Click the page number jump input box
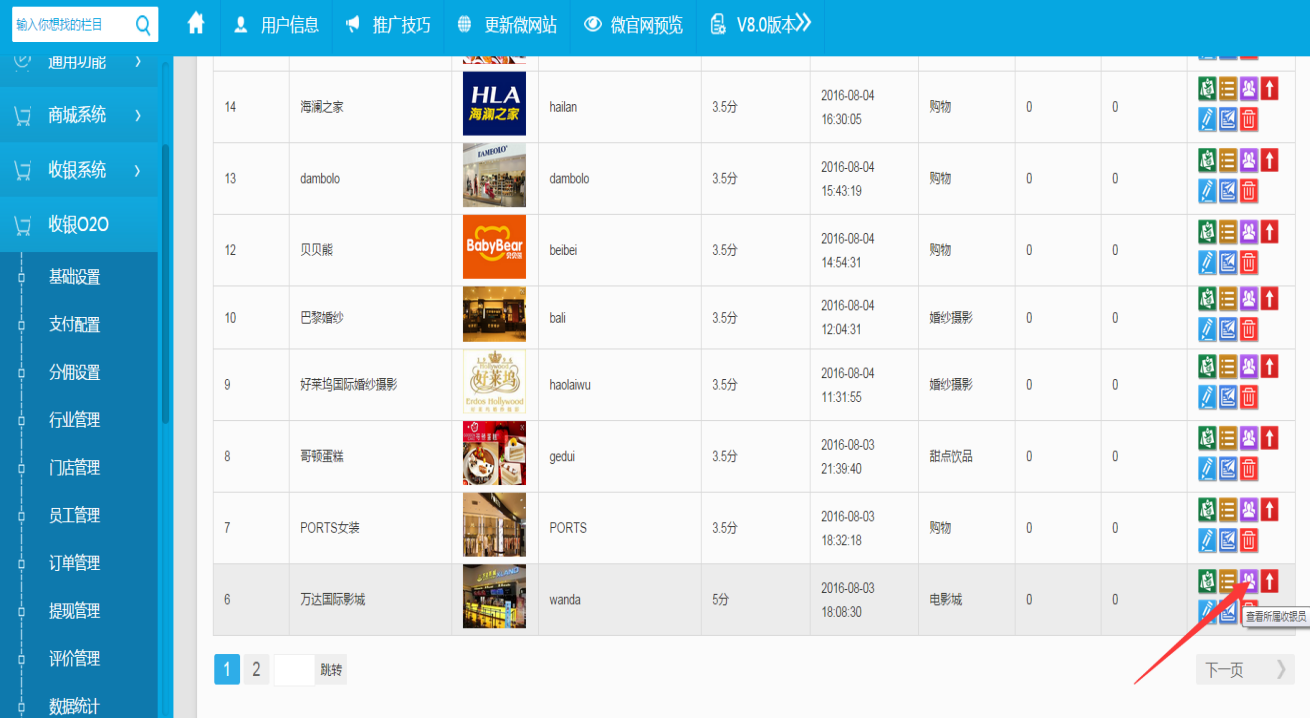Screen dimensions: 1310x718 [294, 670]
